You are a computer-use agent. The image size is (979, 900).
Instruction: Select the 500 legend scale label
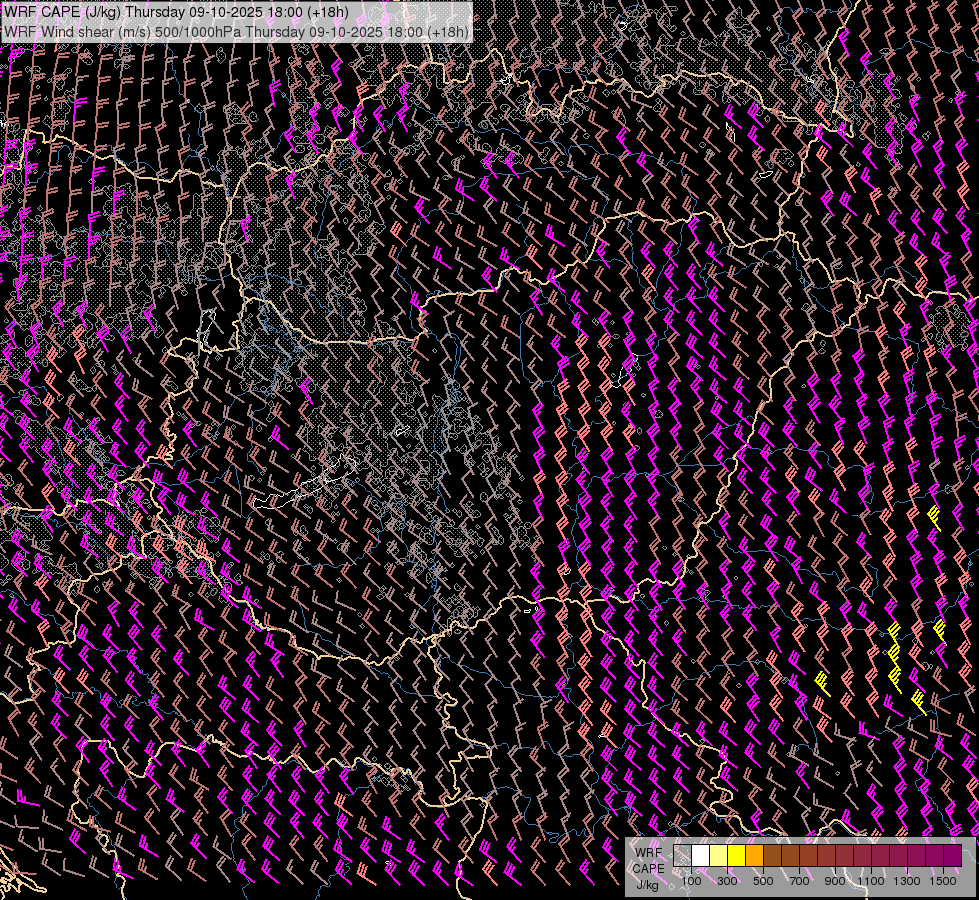(x=763, y=881)
